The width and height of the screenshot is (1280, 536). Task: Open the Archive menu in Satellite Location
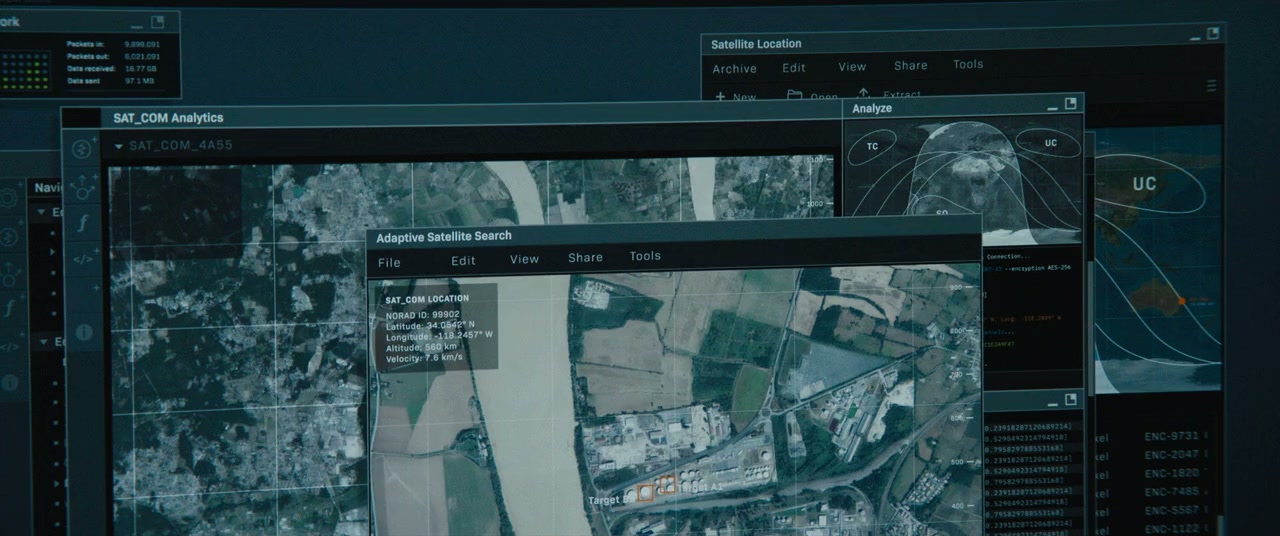pos(734,69)
